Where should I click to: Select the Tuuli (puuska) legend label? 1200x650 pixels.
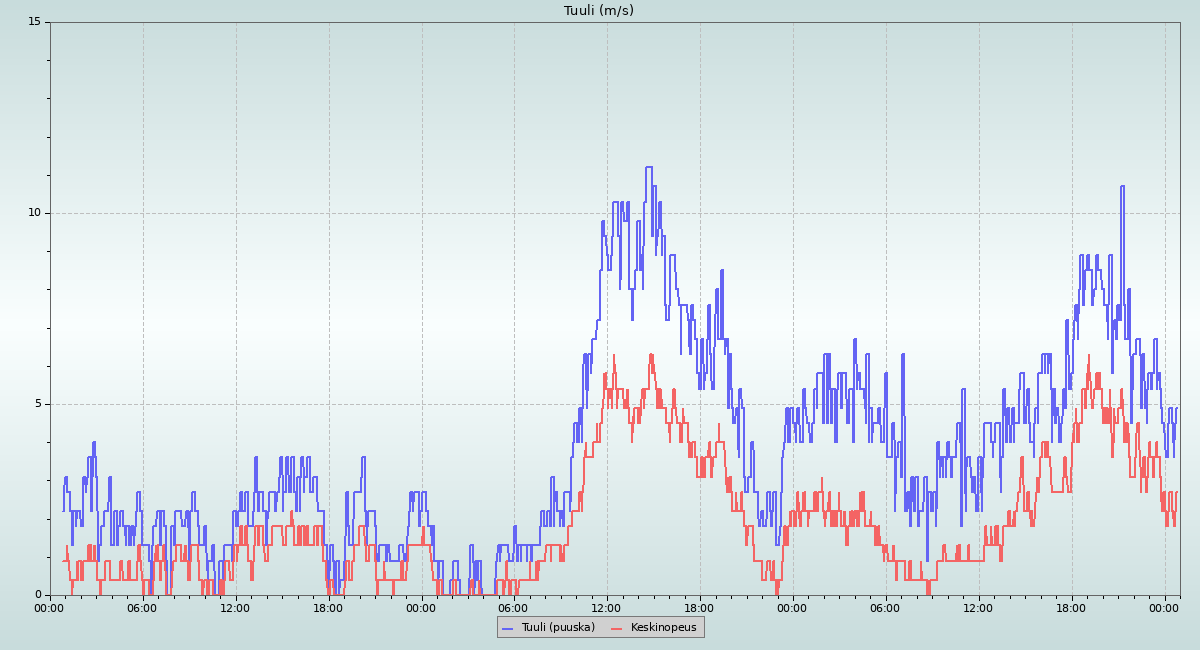point(558,628)
